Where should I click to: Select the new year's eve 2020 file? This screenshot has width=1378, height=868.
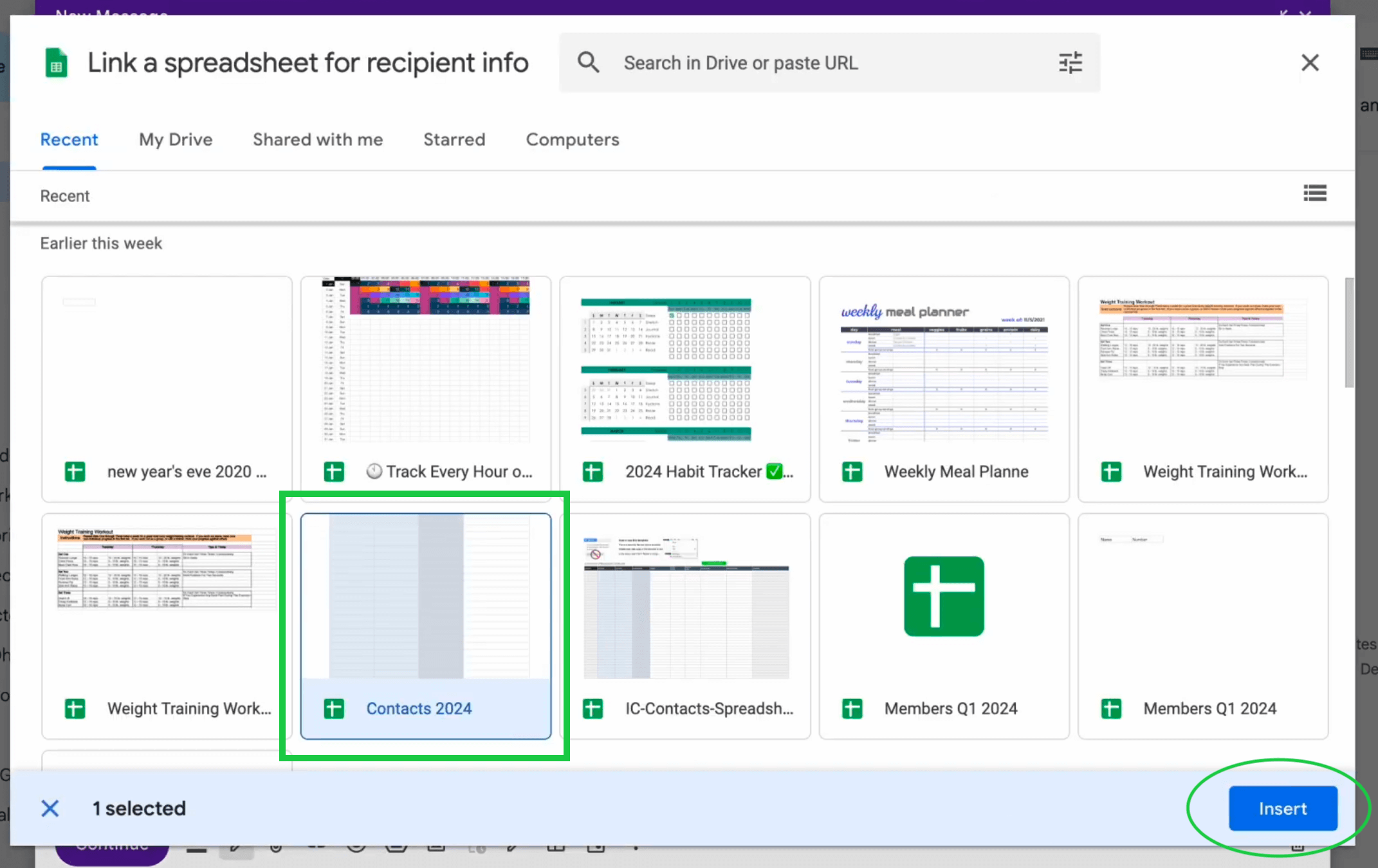[x=167, y=389]
